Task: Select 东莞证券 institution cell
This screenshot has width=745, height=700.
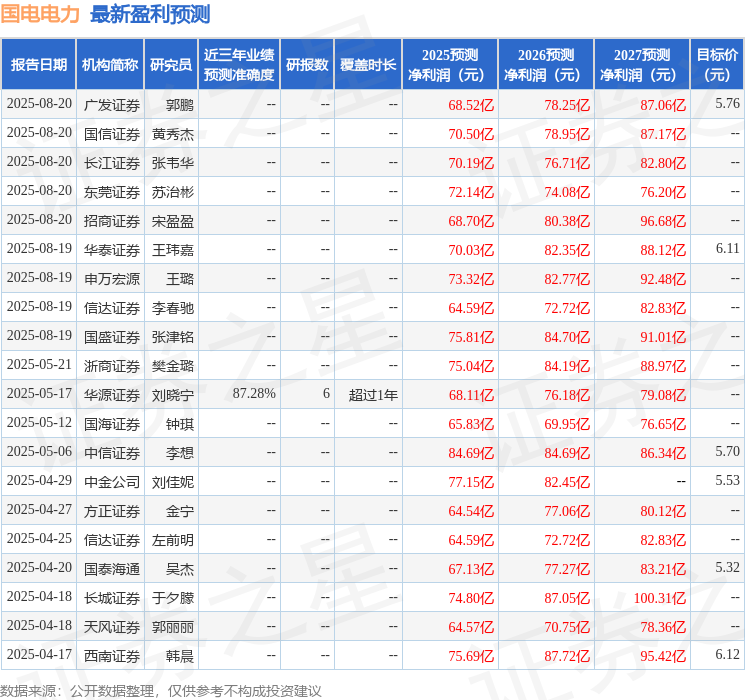Action: pos(112,192)
